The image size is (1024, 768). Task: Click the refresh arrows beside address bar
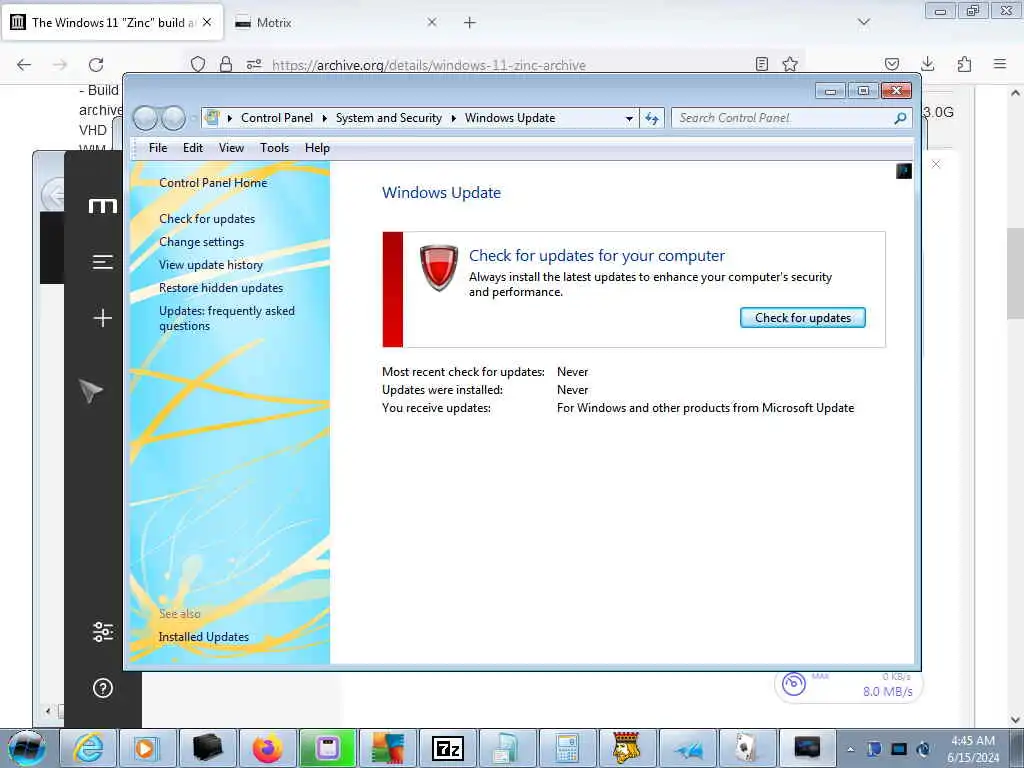tap(652, 118)
